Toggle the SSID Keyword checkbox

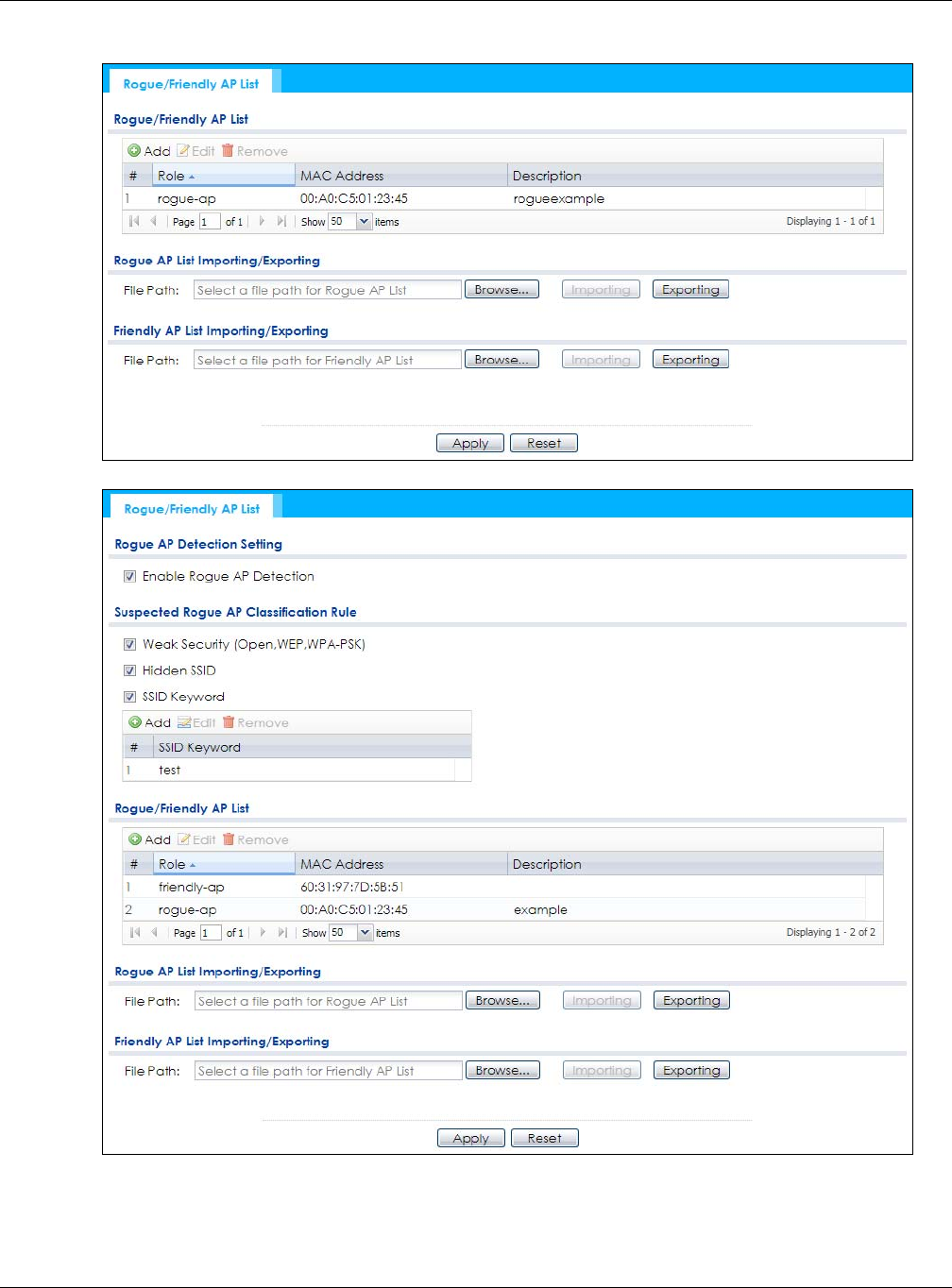(x=129, y=697)
